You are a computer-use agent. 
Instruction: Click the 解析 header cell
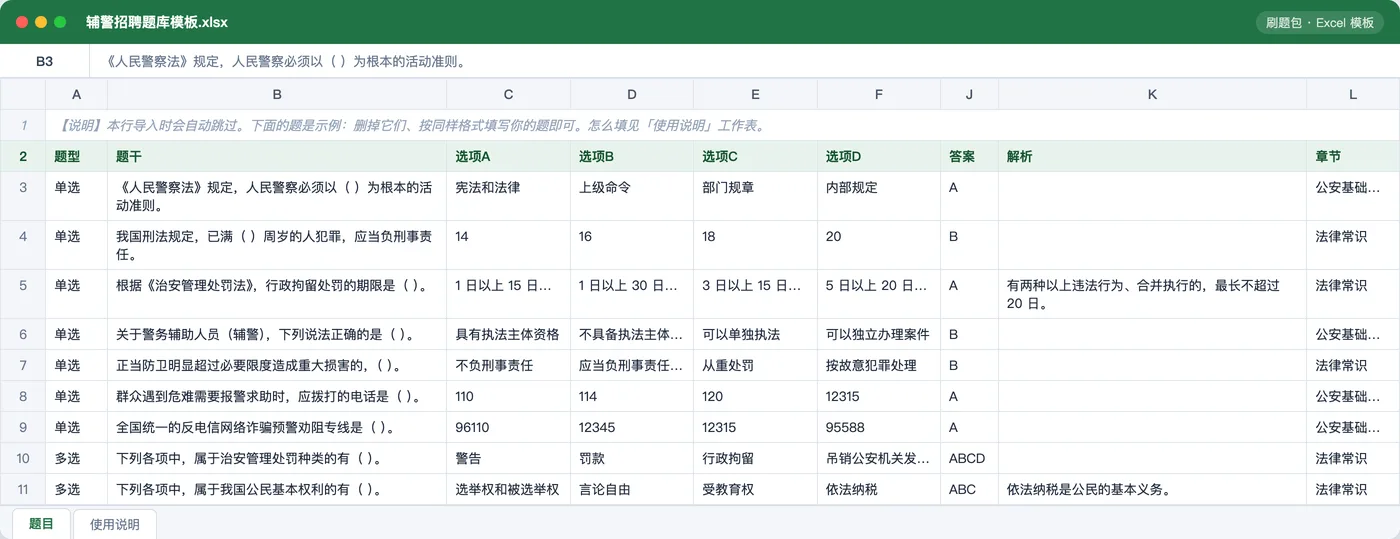(1152, 156)
